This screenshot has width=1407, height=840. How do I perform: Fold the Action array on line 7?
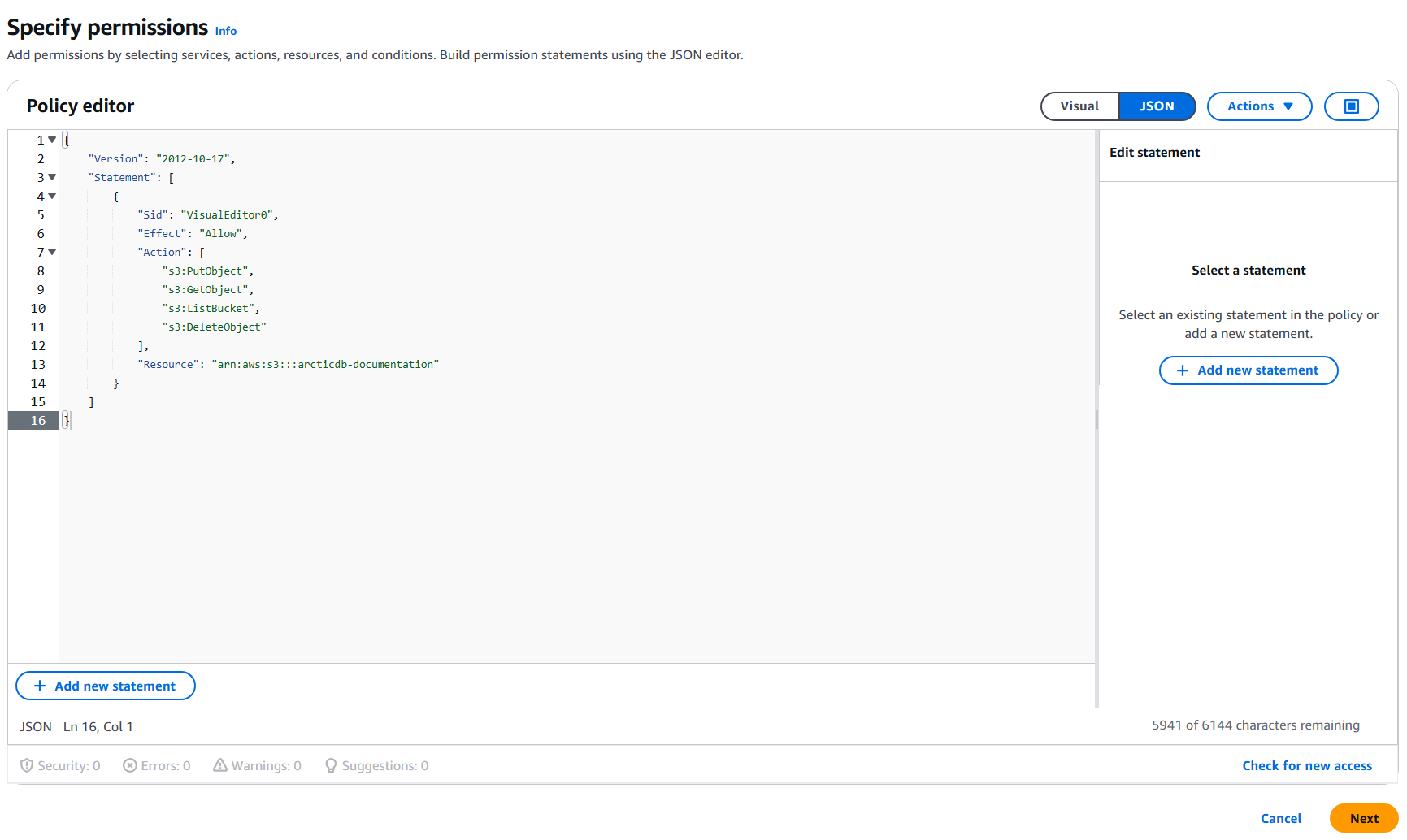click(x=52, y=252)
